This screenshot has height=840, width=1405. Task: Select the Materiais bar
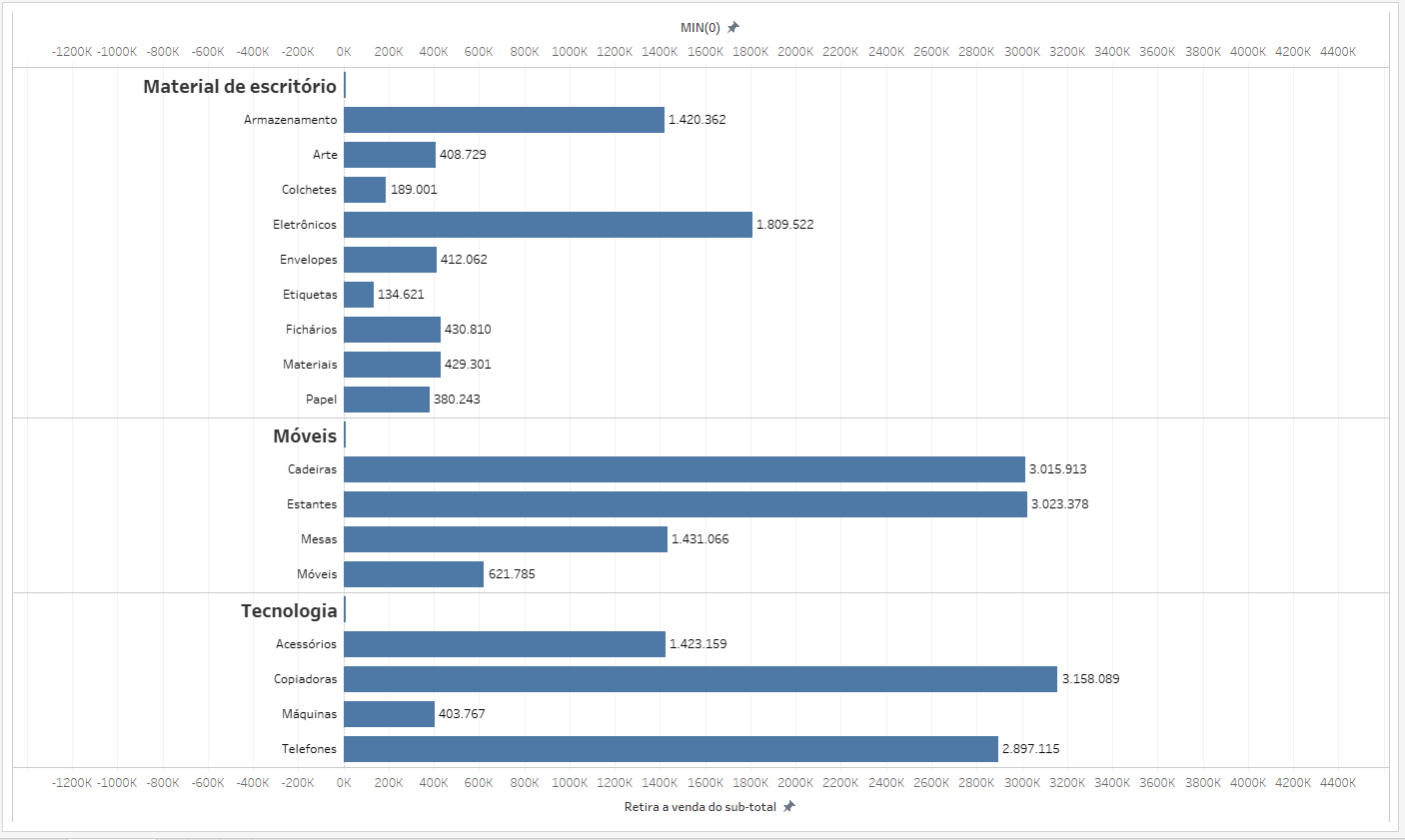coord(392,365)
